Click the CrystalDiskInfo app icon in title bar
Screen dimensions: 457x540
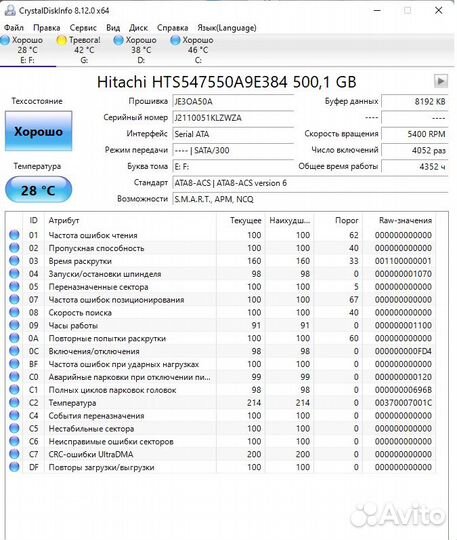click(10, 10)
